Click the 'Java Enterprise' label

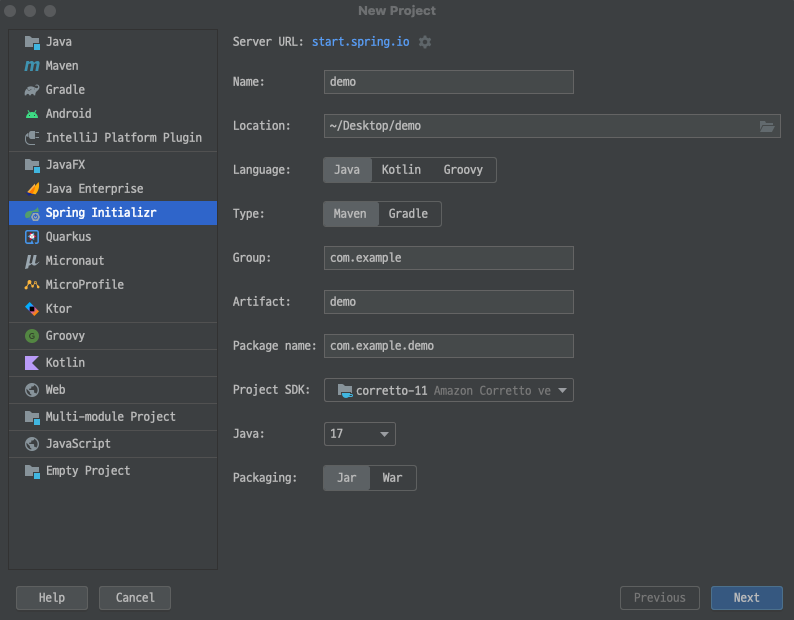pos(95,189)
